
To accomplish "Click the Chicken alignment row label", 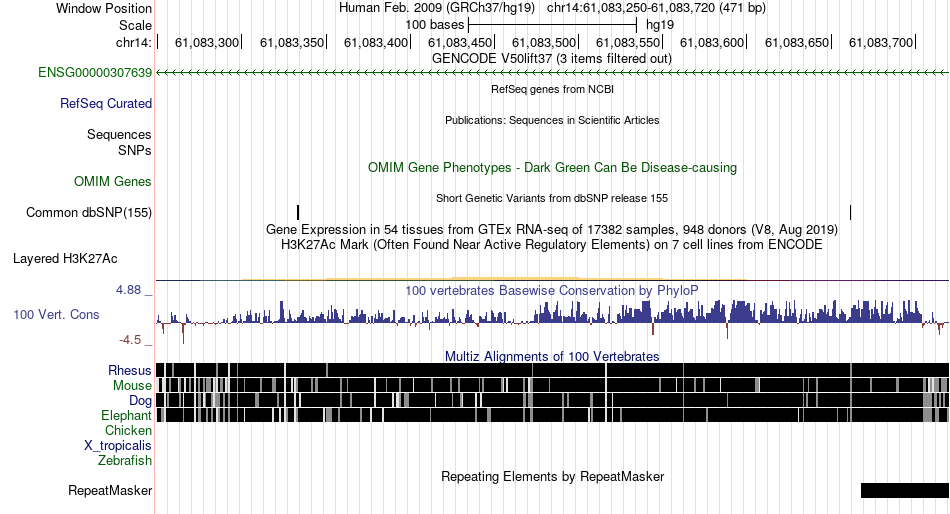I will coord(128,430).
